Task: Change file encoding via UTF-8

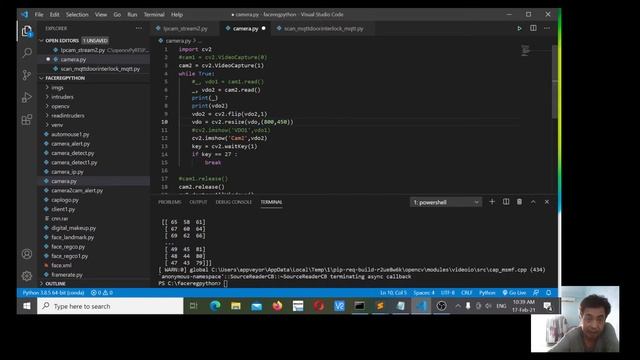Action: 447,293
